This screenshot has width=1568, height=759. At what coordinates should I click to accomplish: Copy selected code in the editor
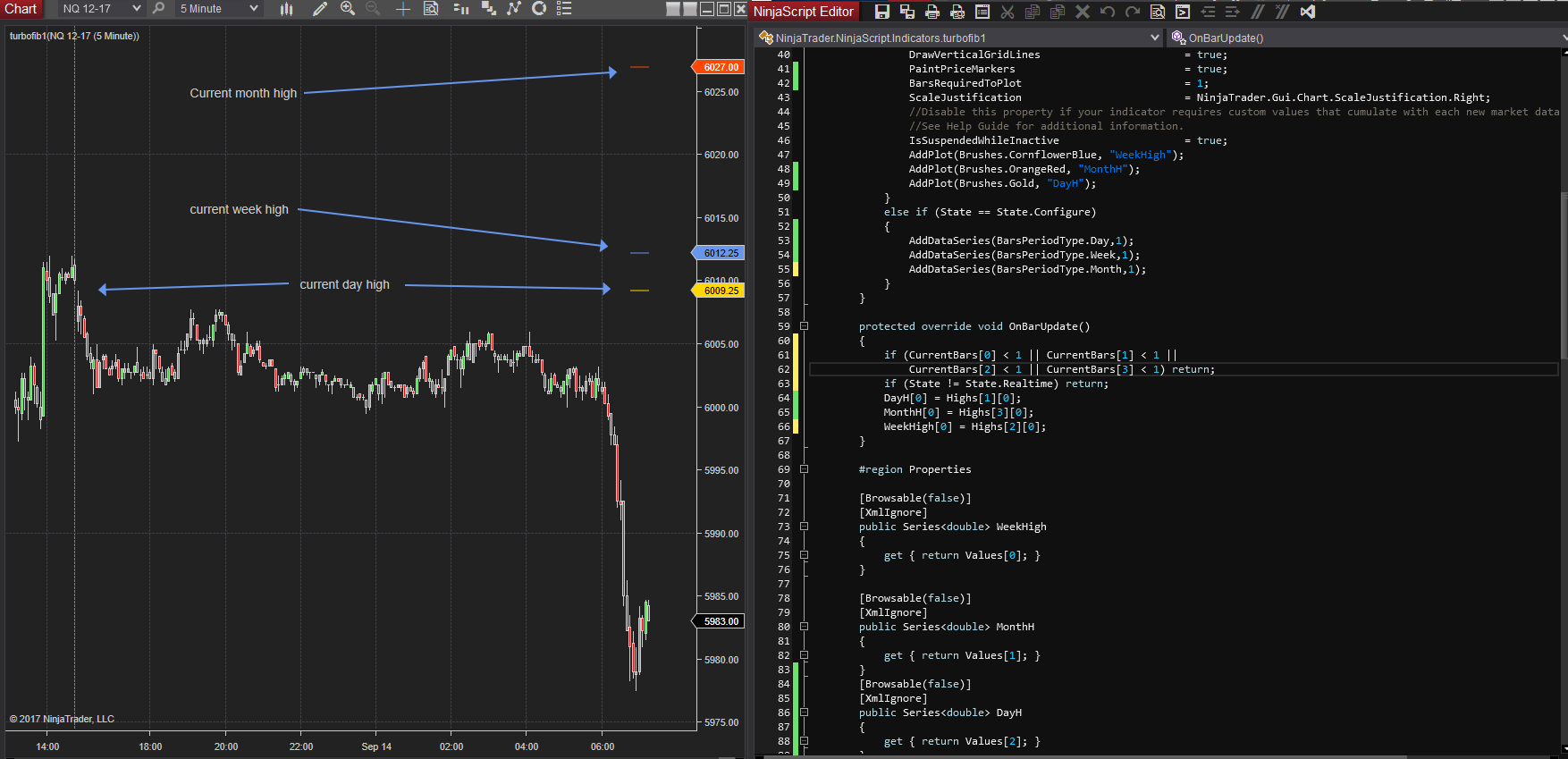click(1033, 12)
